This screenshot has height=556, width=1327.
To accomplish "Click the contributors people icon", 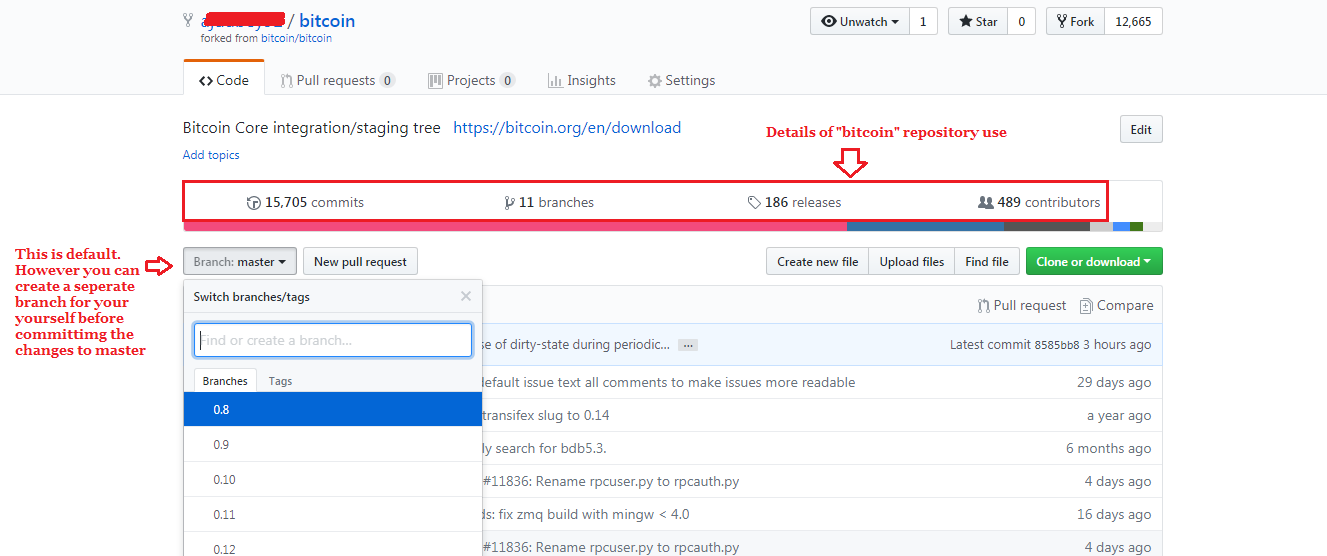I will coord(985,203).
